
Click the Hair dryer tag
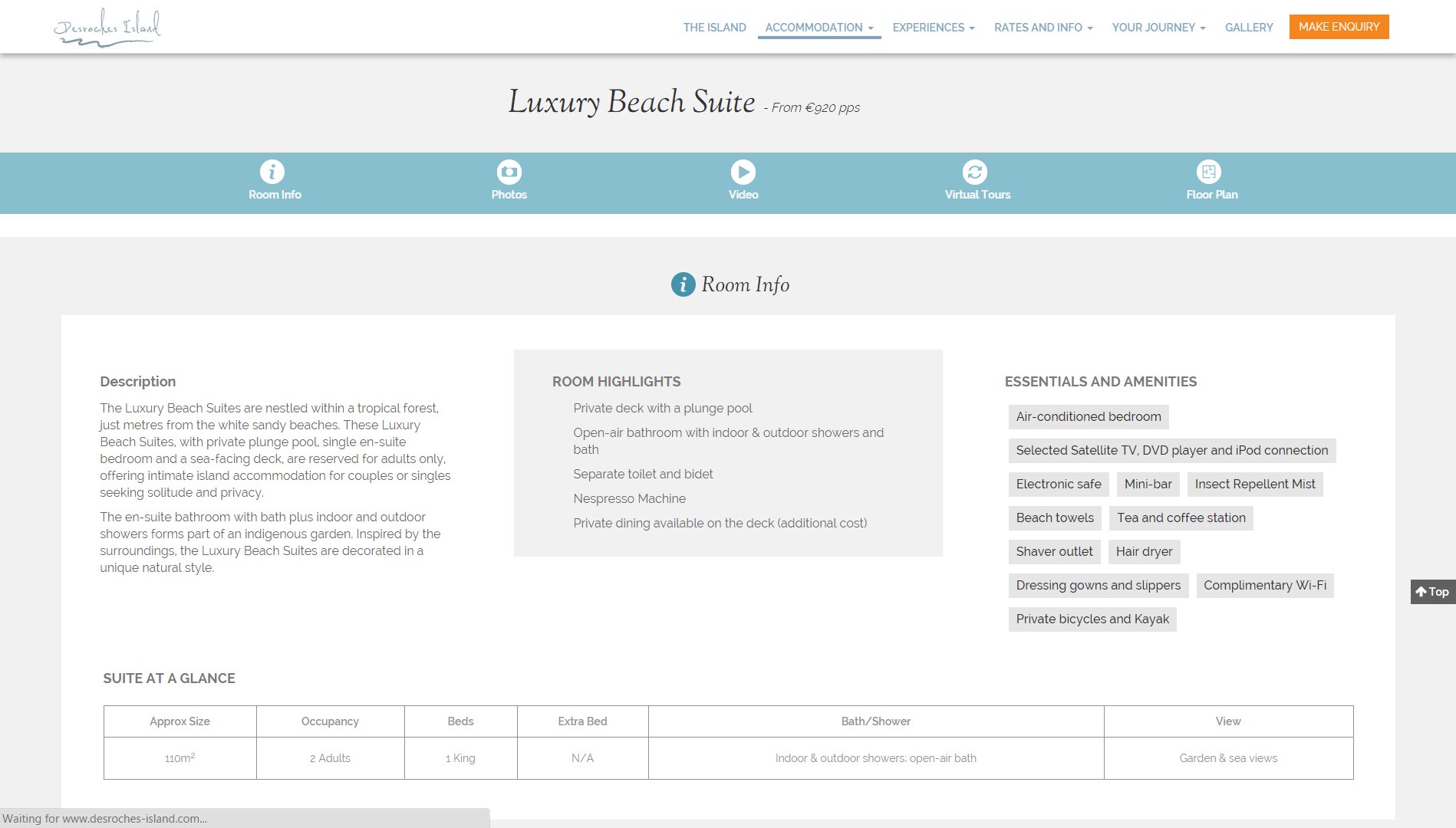[x=1145, y=552]
